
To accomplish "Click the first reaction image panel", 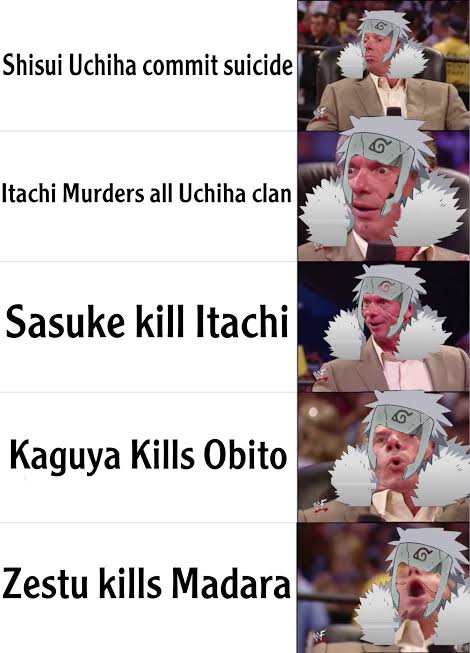I will pyautogui.click(x=383, y=65).
